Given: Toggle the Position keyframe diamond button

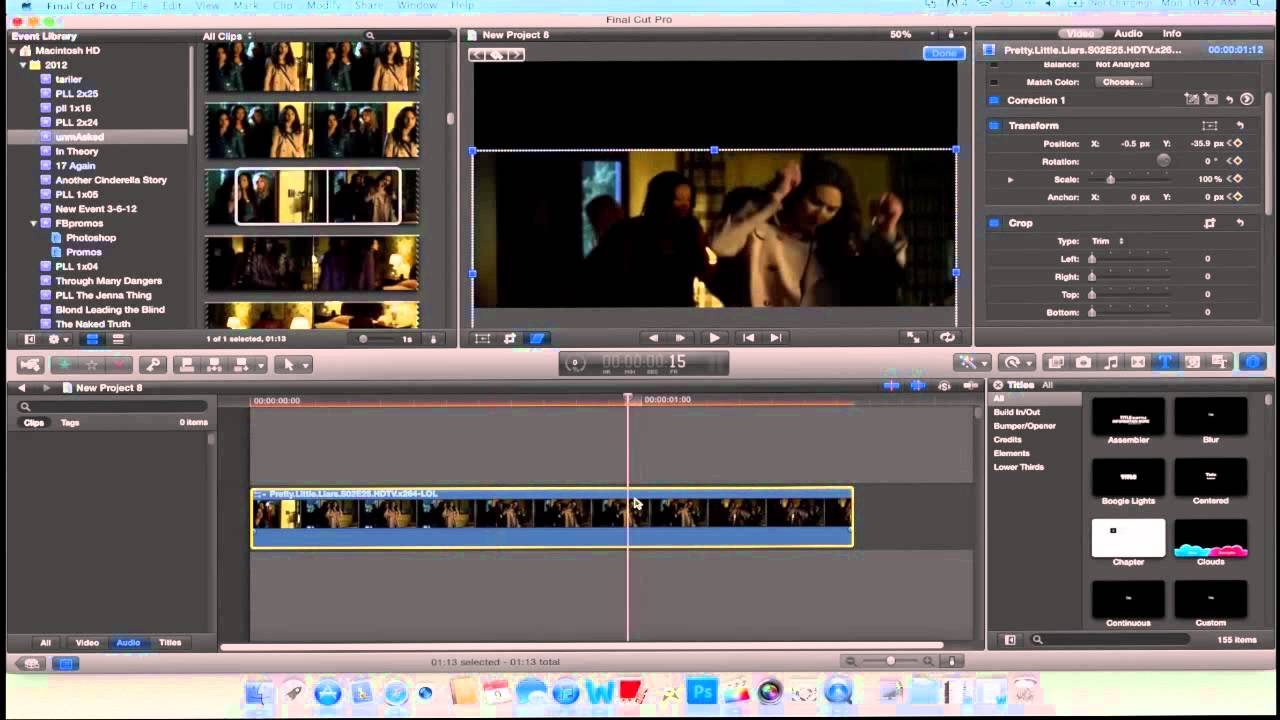Looking at the screenshot, I should (1237, 144).
